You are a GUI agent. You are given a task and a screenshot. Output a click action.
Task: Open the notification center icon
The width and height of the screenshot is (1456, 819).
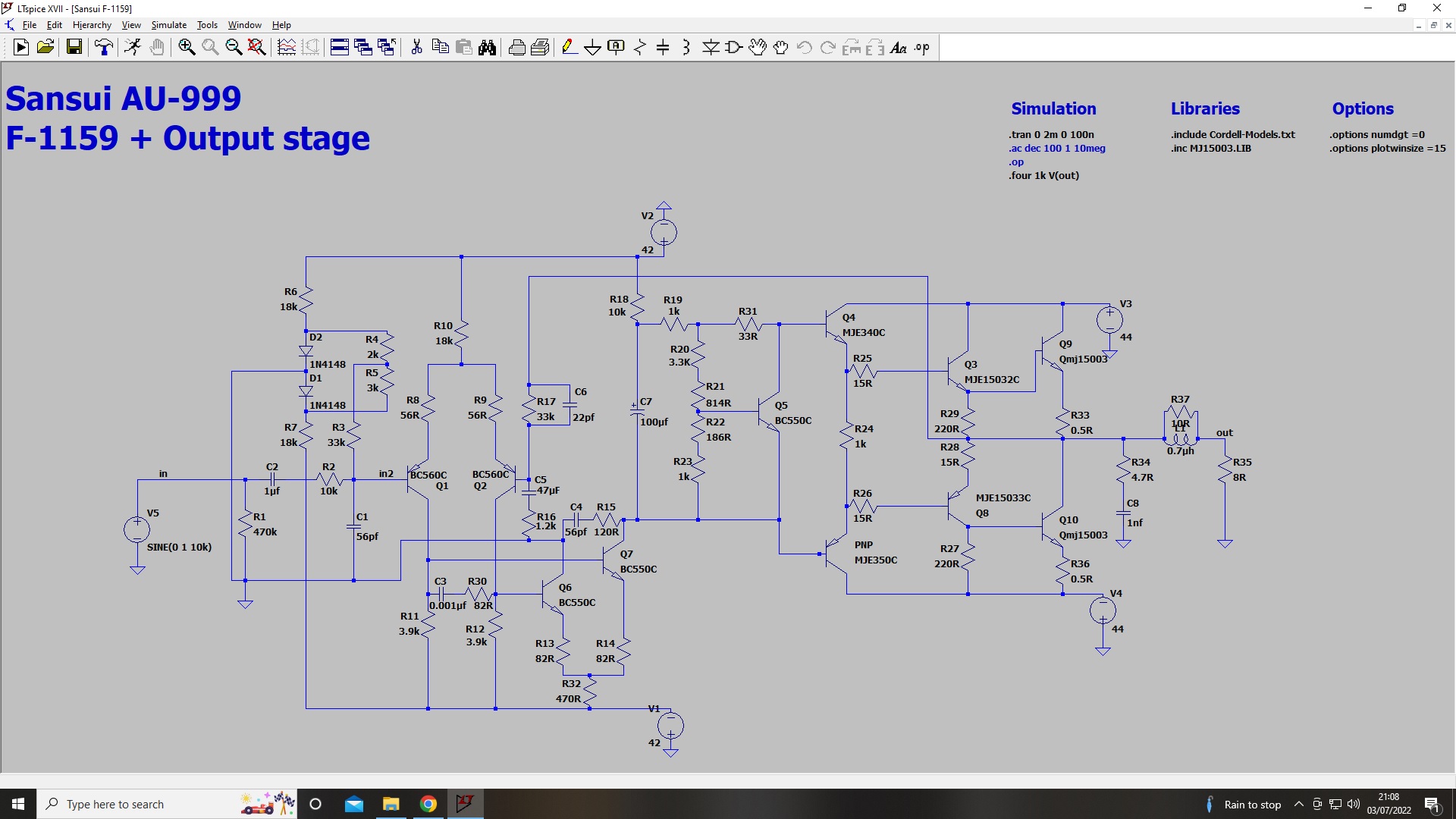[x=1432, y=804]
